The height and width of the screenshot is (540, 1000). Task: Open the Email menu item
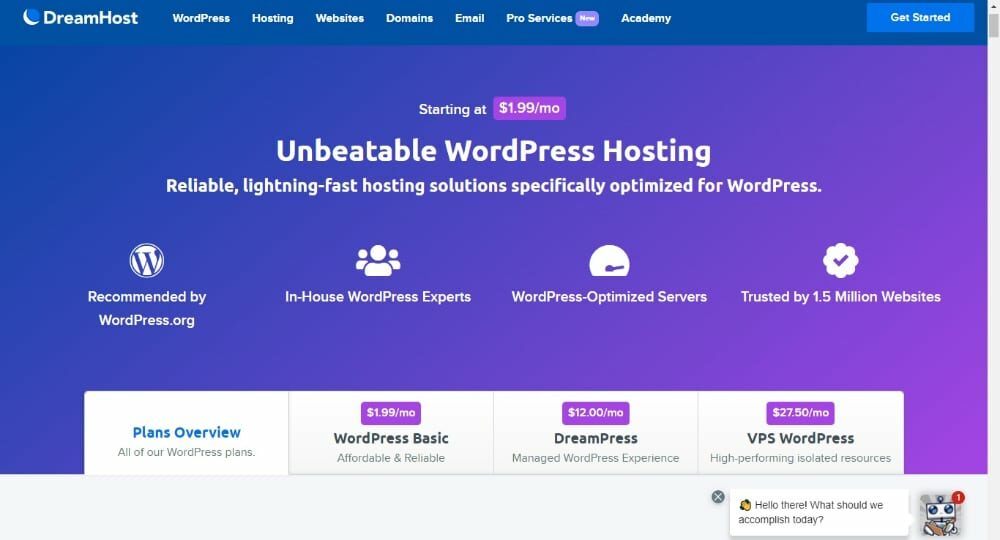[470, 18]
